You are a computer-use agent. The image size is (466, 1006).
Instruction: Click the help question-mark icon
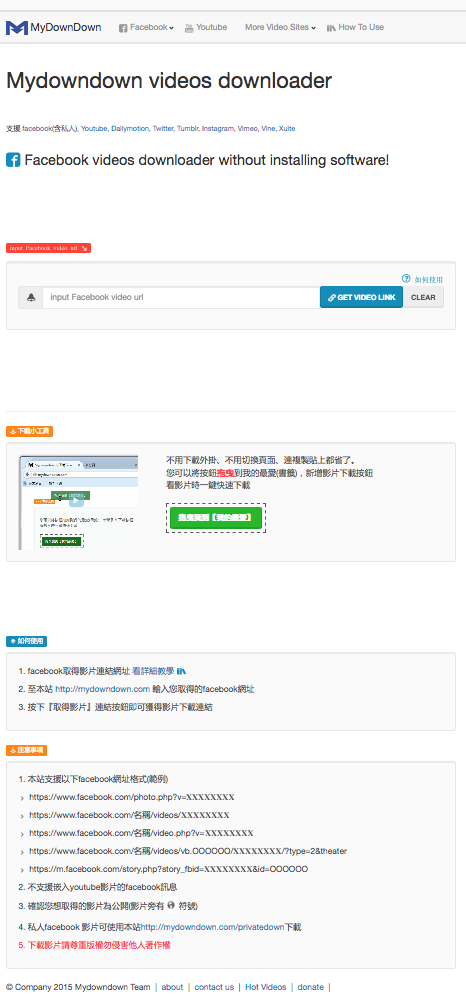pos(406,279)
